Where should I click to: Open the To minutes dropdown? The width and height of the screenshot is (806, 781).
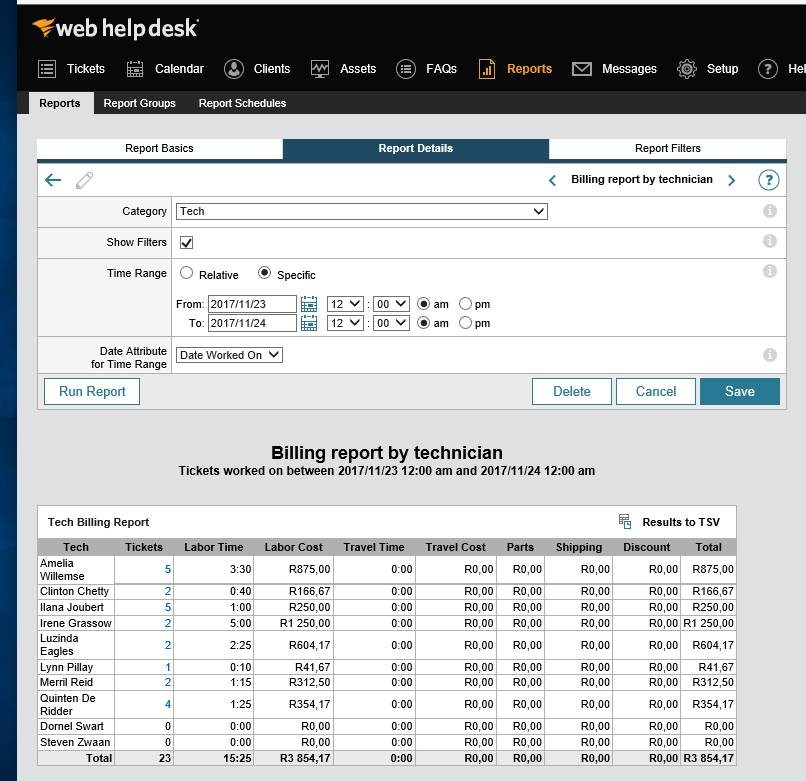click(391, 323)
